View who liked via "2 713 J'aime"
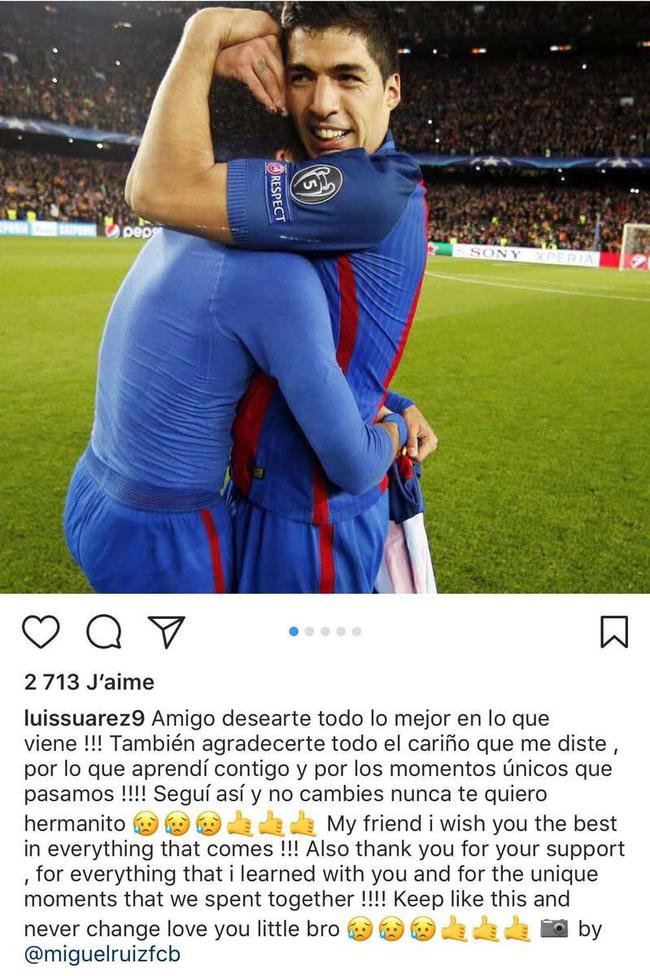 (x=89, y=682)
